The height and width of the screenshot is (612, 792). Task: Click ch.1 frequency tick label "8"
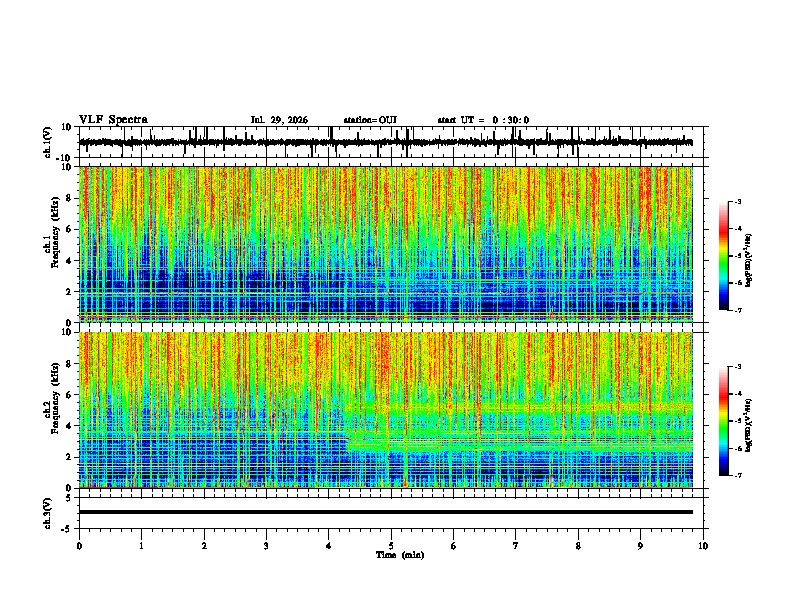click(x=69, y=198)
